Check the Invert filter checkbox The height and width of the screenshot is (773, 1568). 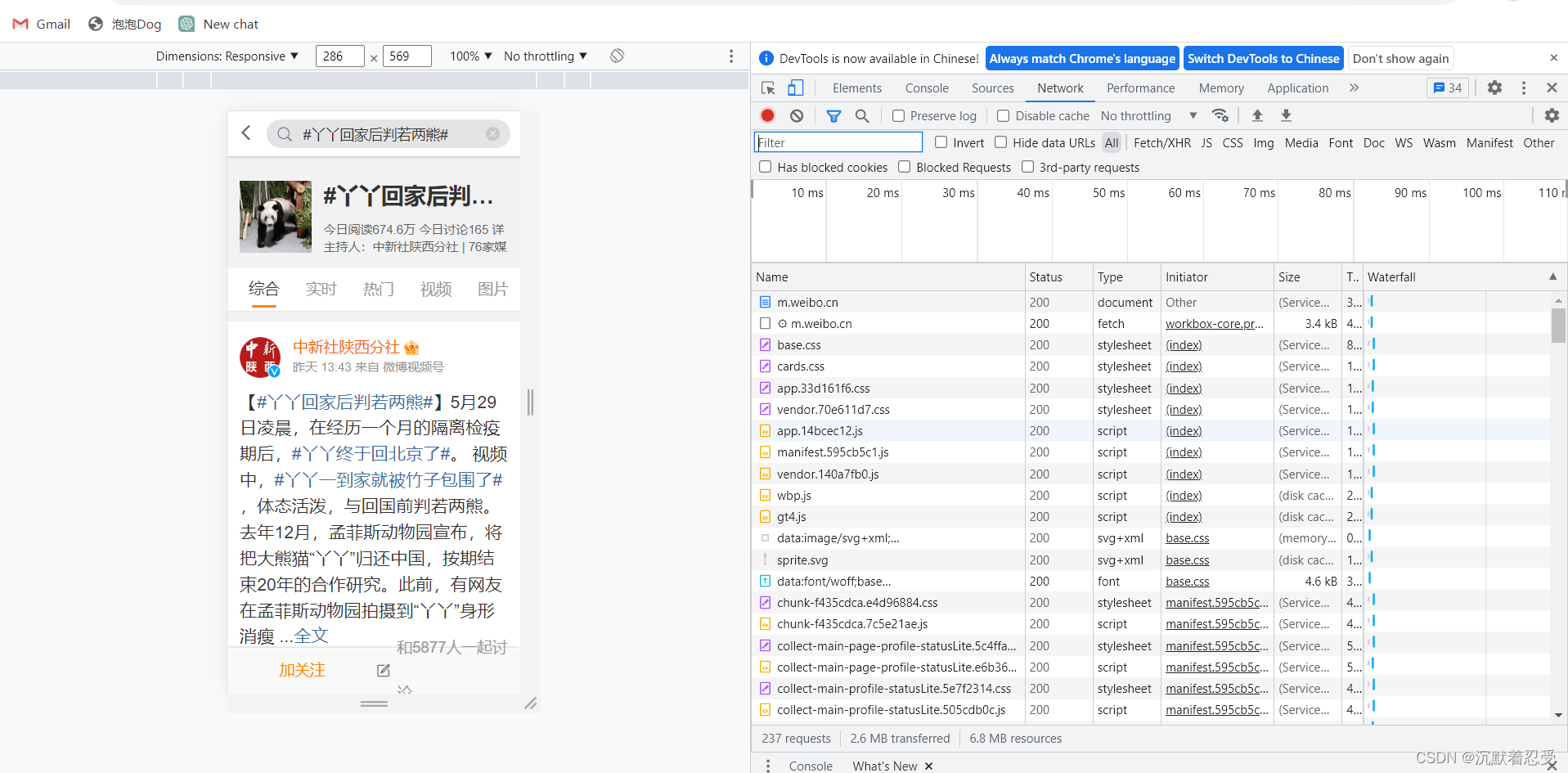coord(941,142)
